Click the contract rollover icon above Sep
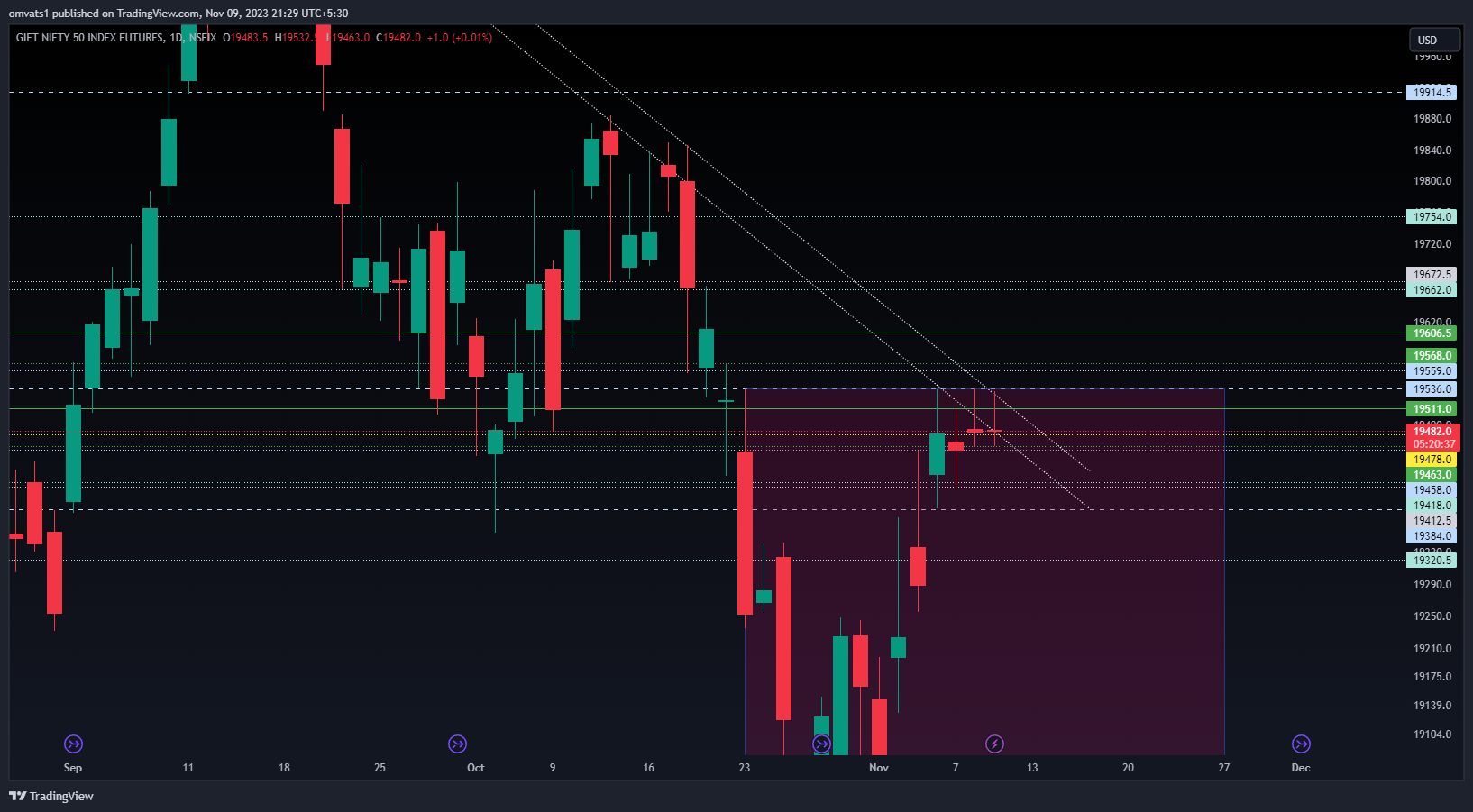 [x=73, y=744]
